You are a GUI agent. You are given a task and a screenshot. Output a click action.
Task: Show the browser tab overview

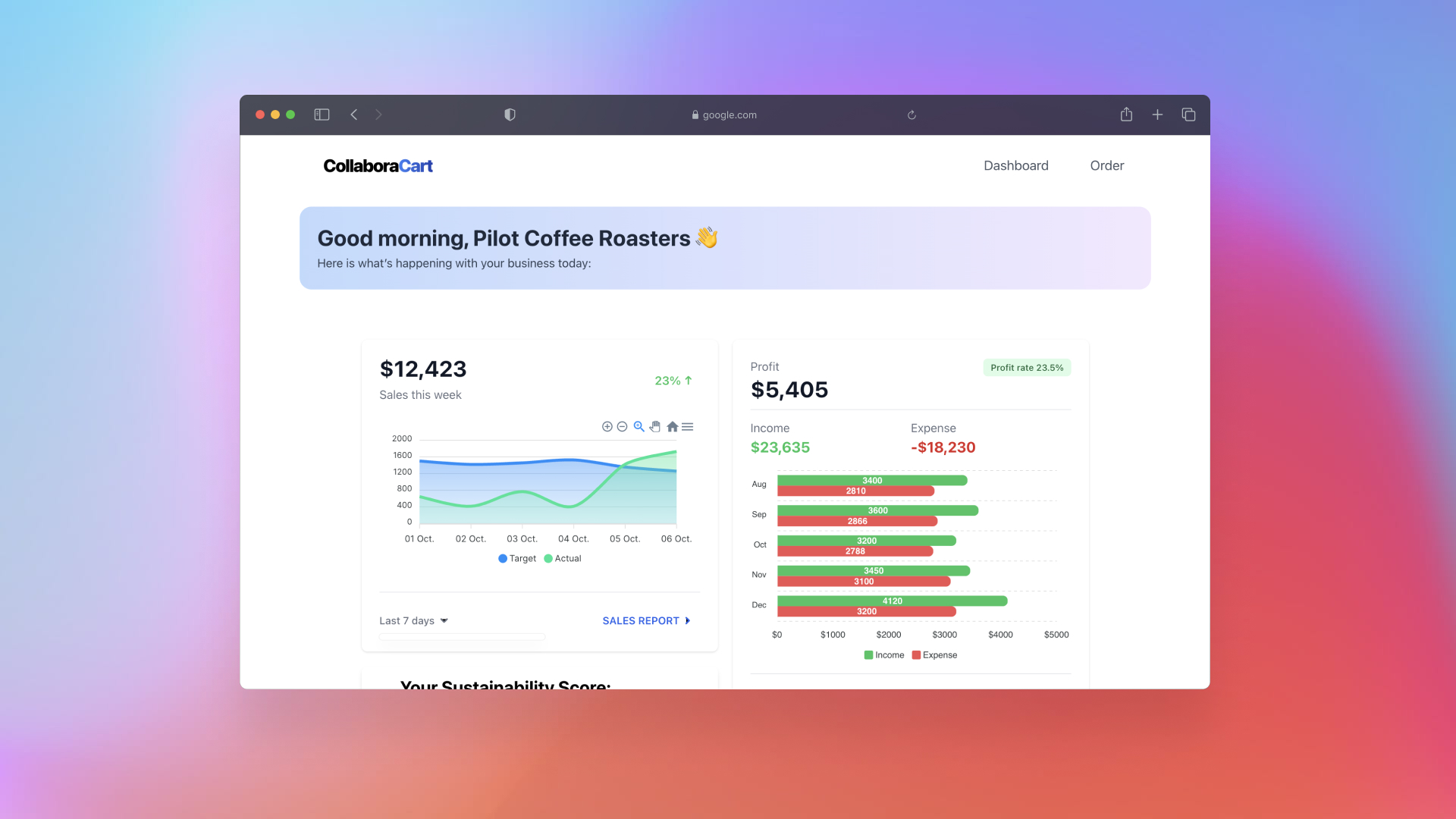(1188, 115)
